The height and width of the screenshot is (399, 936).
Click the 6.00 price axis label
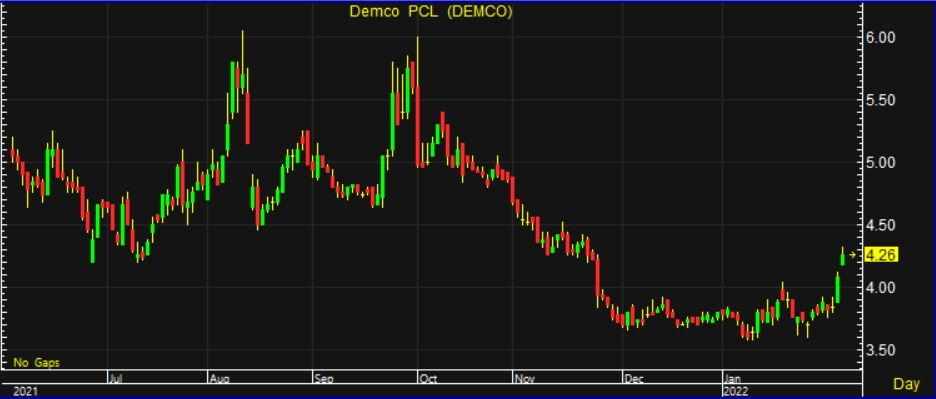[x=880, y=38]
